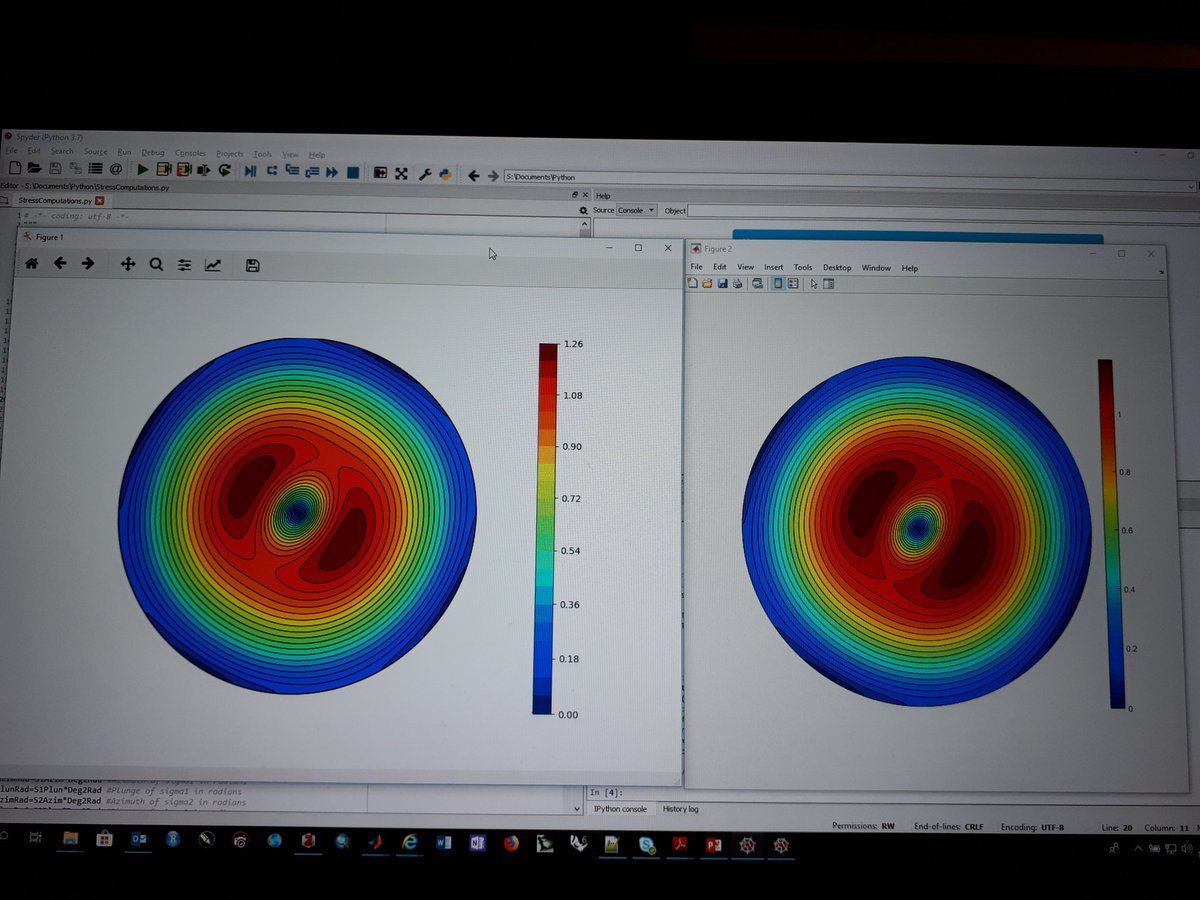Re-run the last script in Spyder
The height and width of the screenshot is (900, 1200).
225,171
